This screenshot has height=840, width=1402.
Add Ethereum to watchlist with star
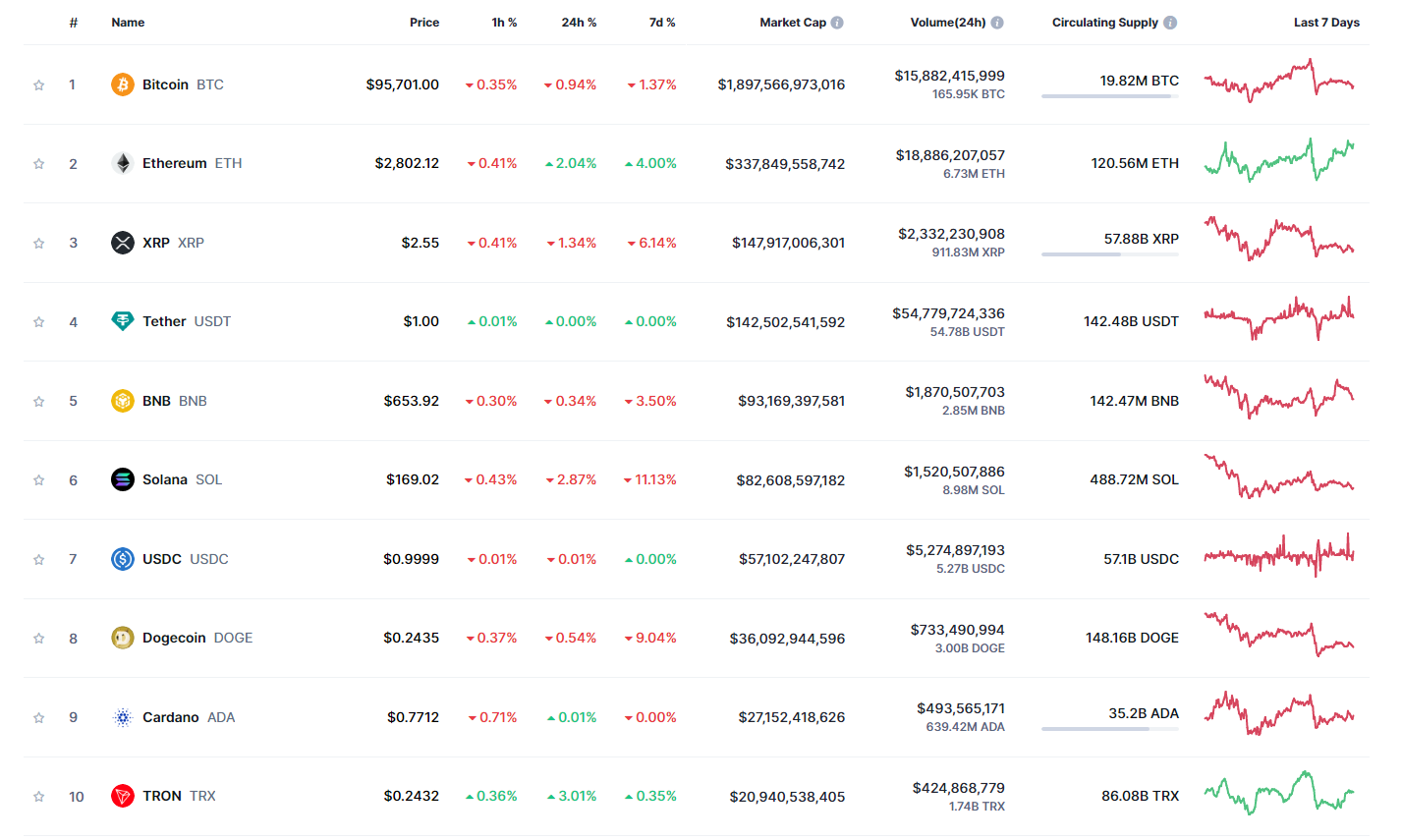click(x=39, y=164)
